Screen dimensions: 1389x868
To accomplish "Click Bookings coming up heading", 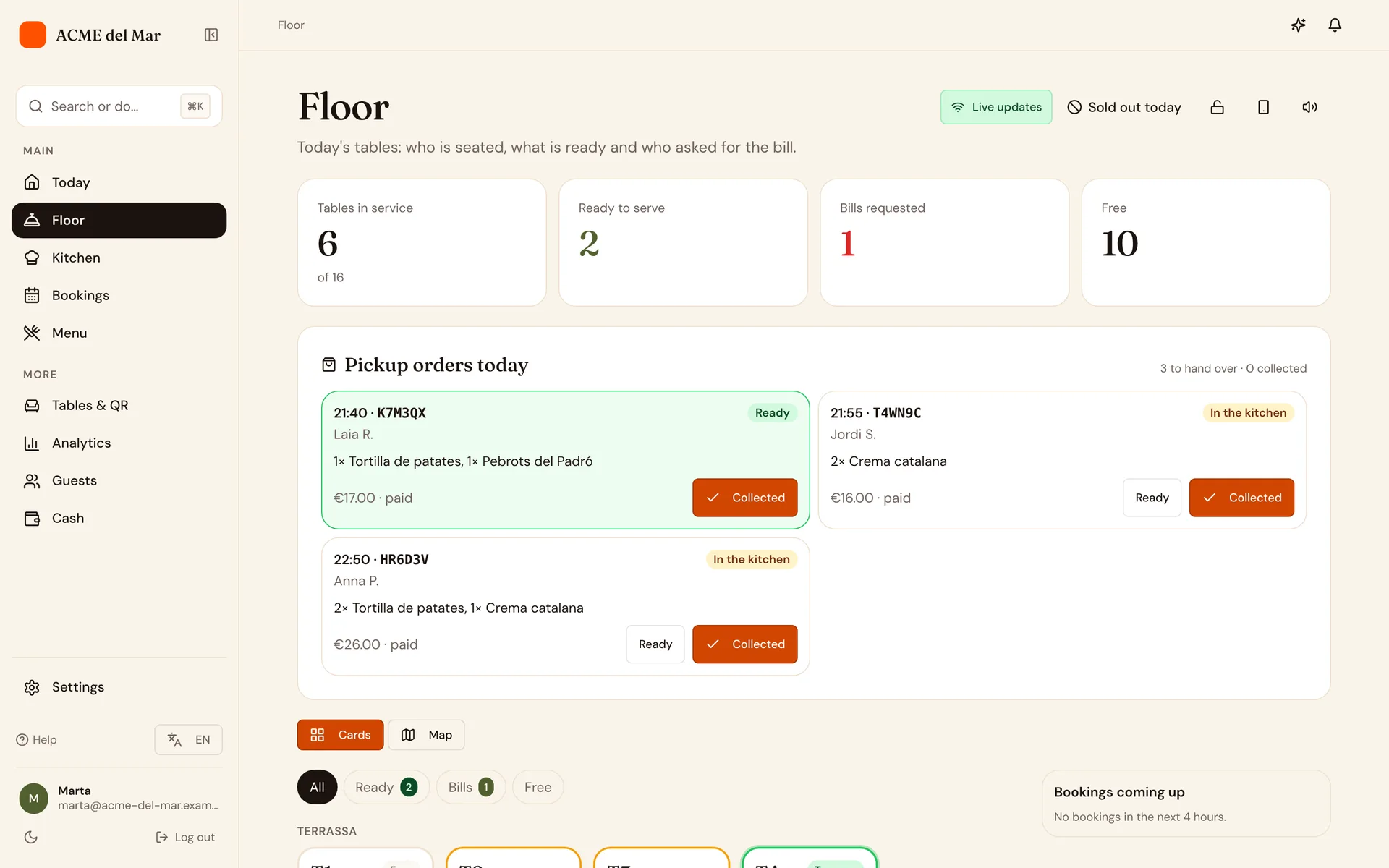I will (1119, 792).
